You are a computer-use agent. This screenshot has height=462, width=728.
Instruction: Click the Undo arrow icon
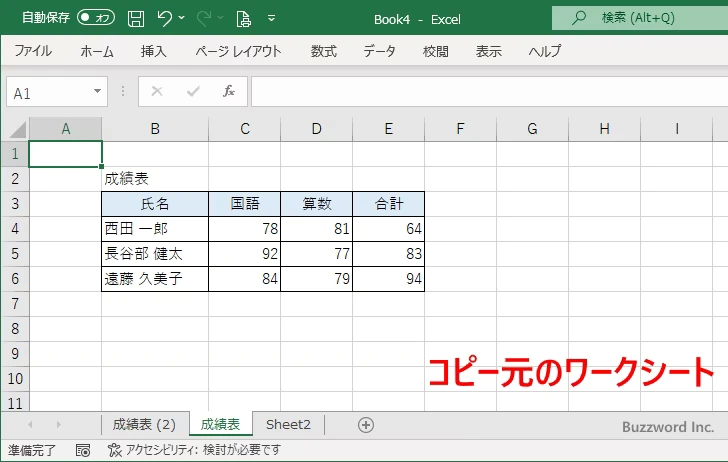[166, 17]
